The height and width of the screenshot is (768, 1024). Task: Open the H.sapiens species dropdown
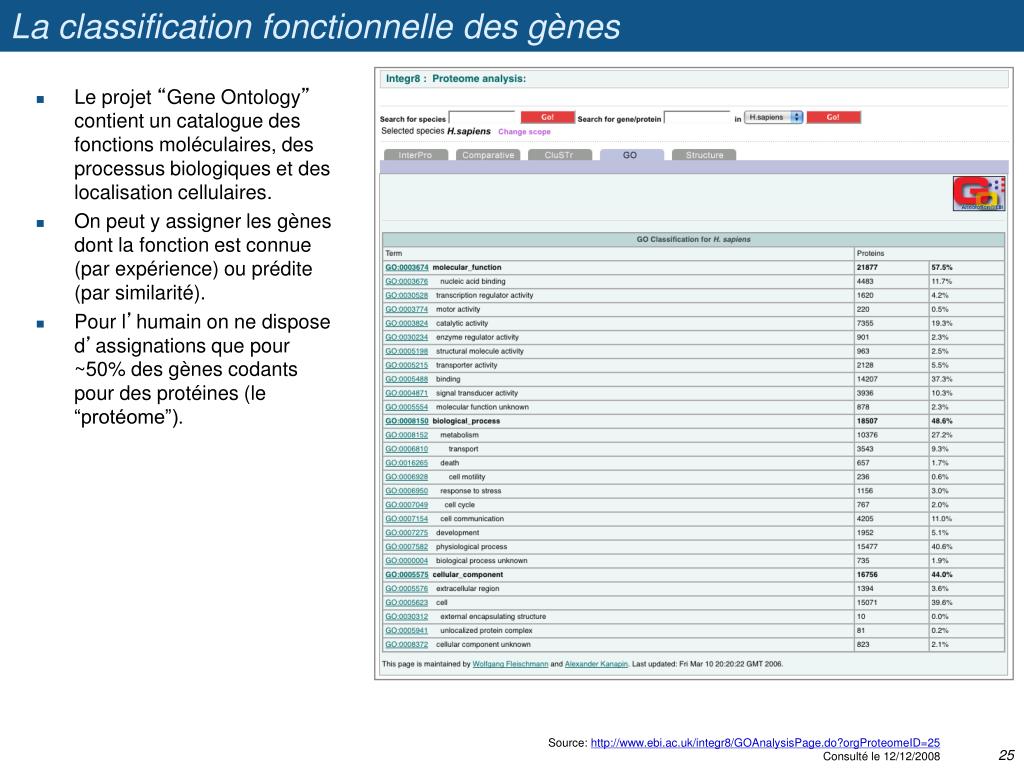[x=774, y=118]
